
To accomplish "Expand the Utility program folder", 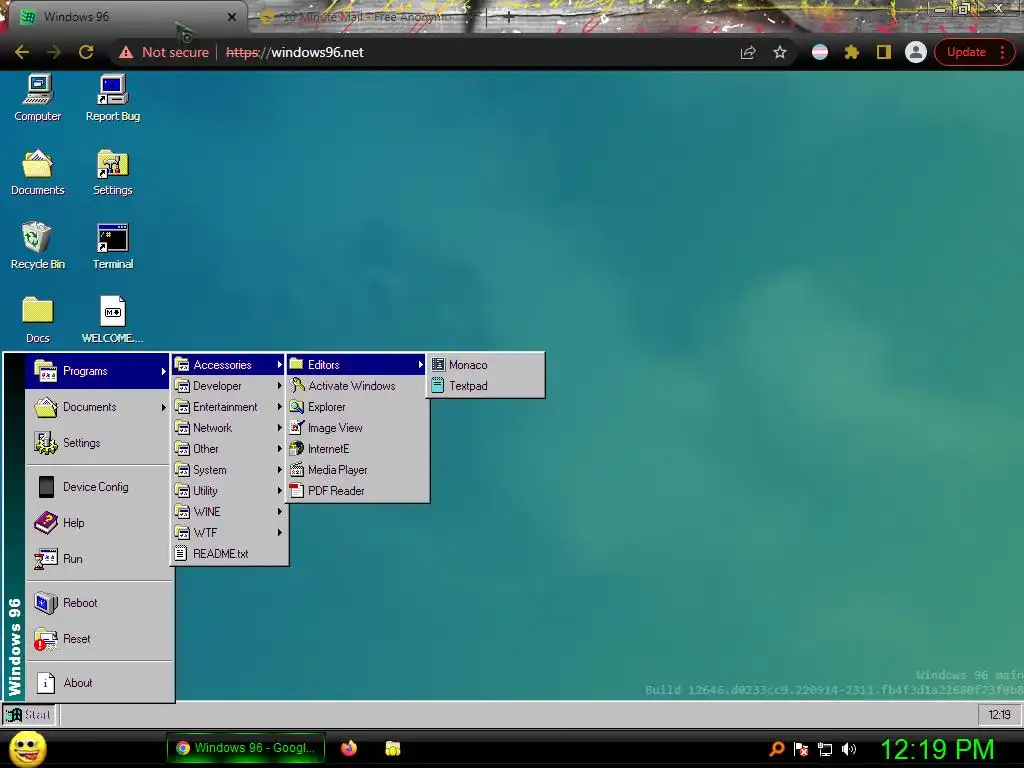I will pos(229,490).
